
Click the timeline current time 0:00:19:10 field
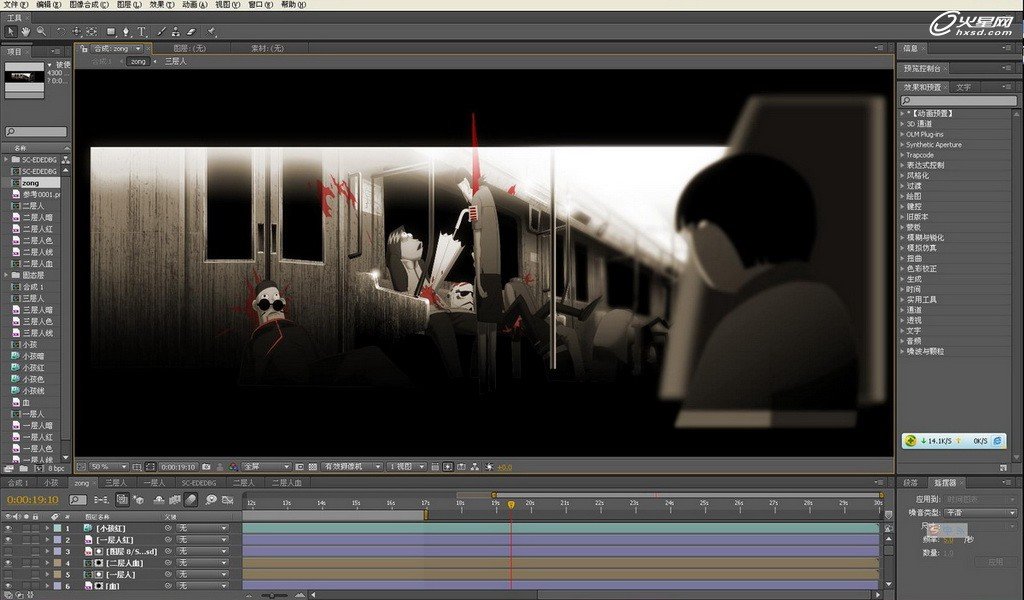click(x=33, y=499)
